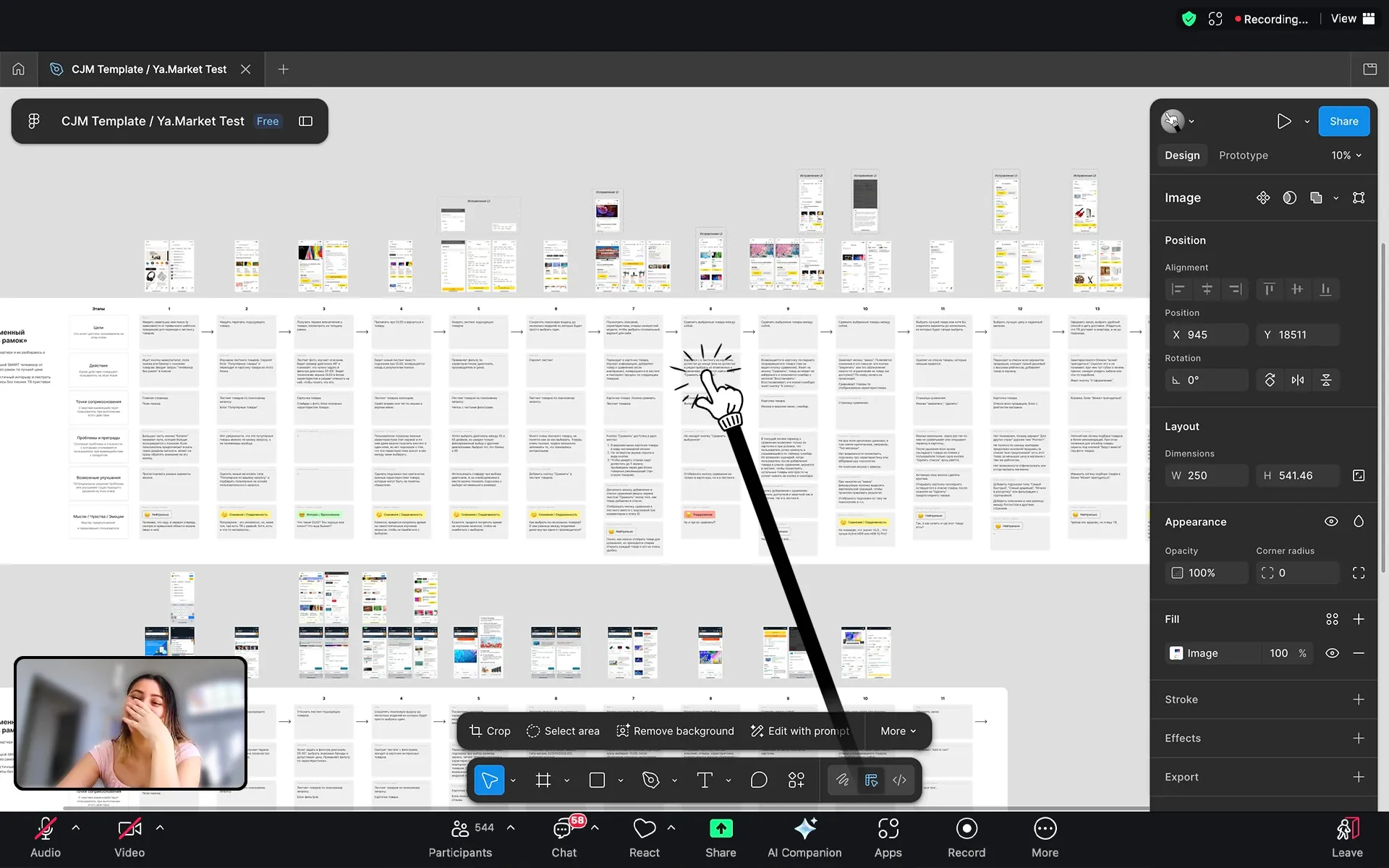Click Select area in image toolbar
The image size is (1389, 868).
click(563, 731)
